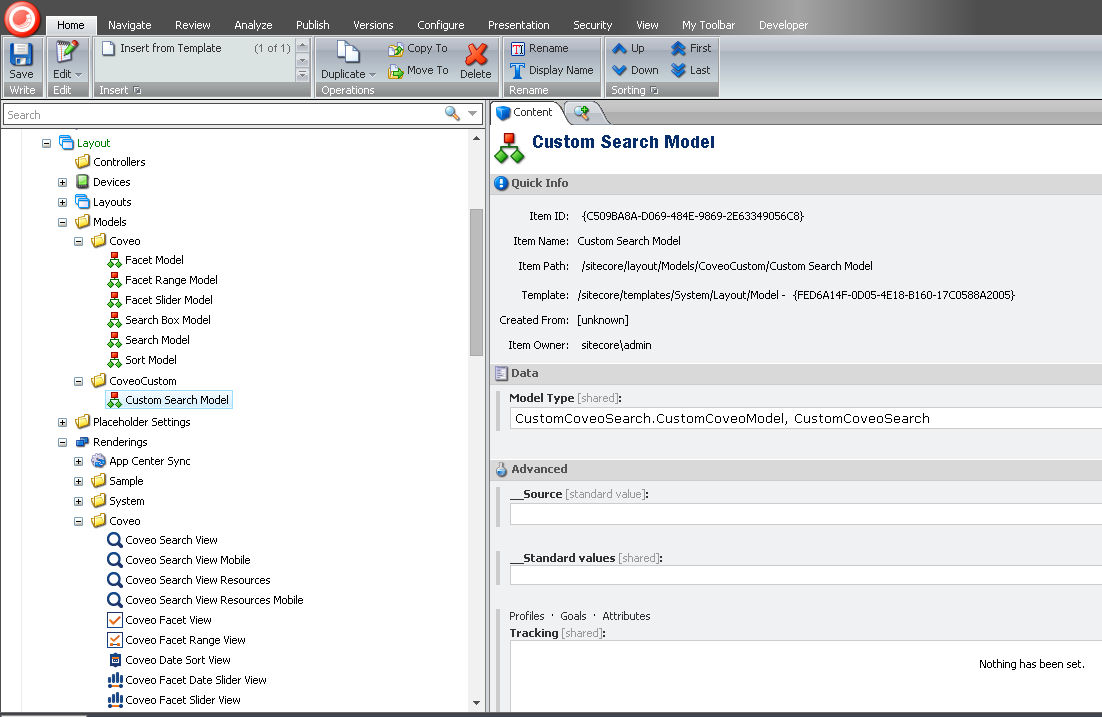Collapse the Renderings node

coord(63,443)
